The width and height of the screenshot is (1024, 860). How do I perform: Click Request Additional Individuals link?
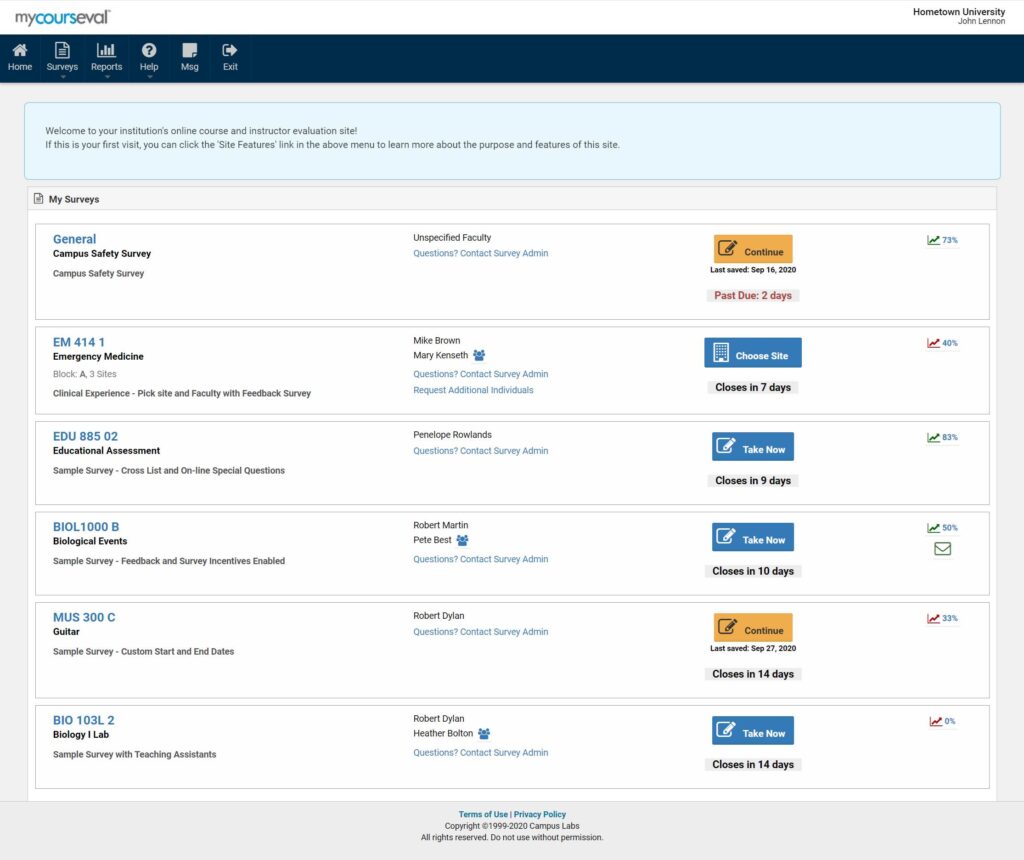[473, 390]
